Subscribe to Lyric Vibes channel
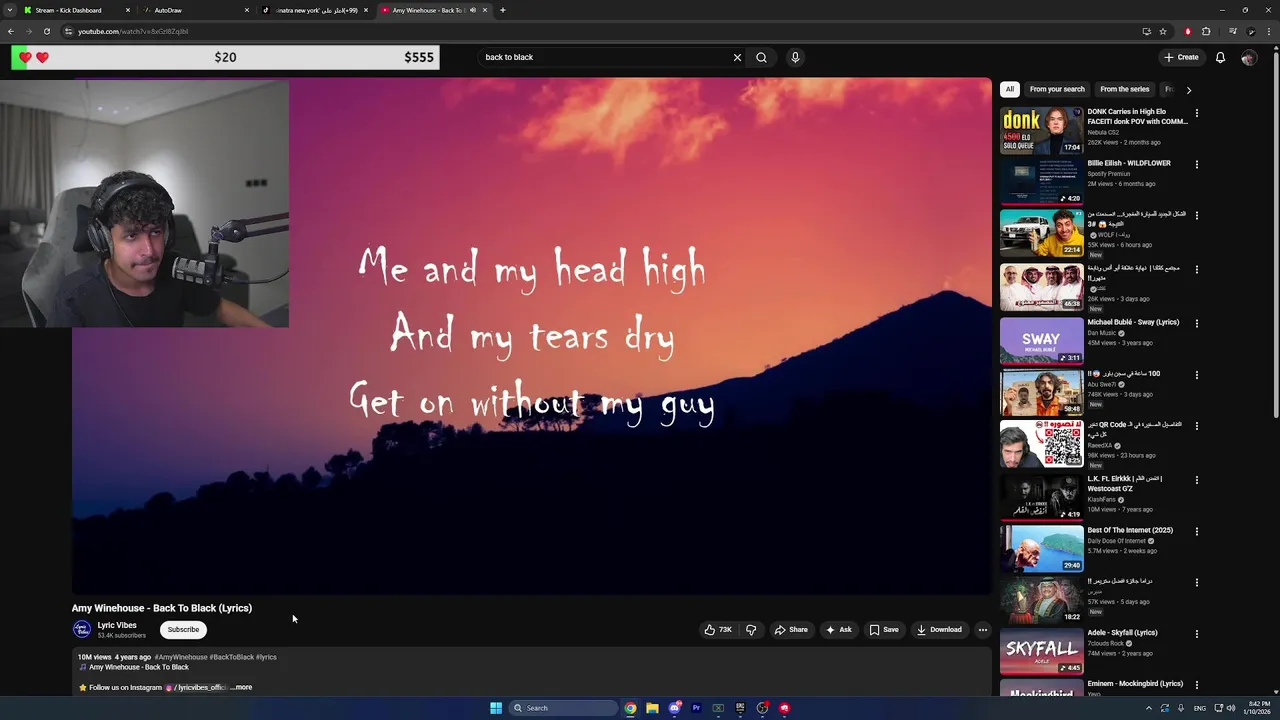The image size is (1280, 720). [183, 630]
